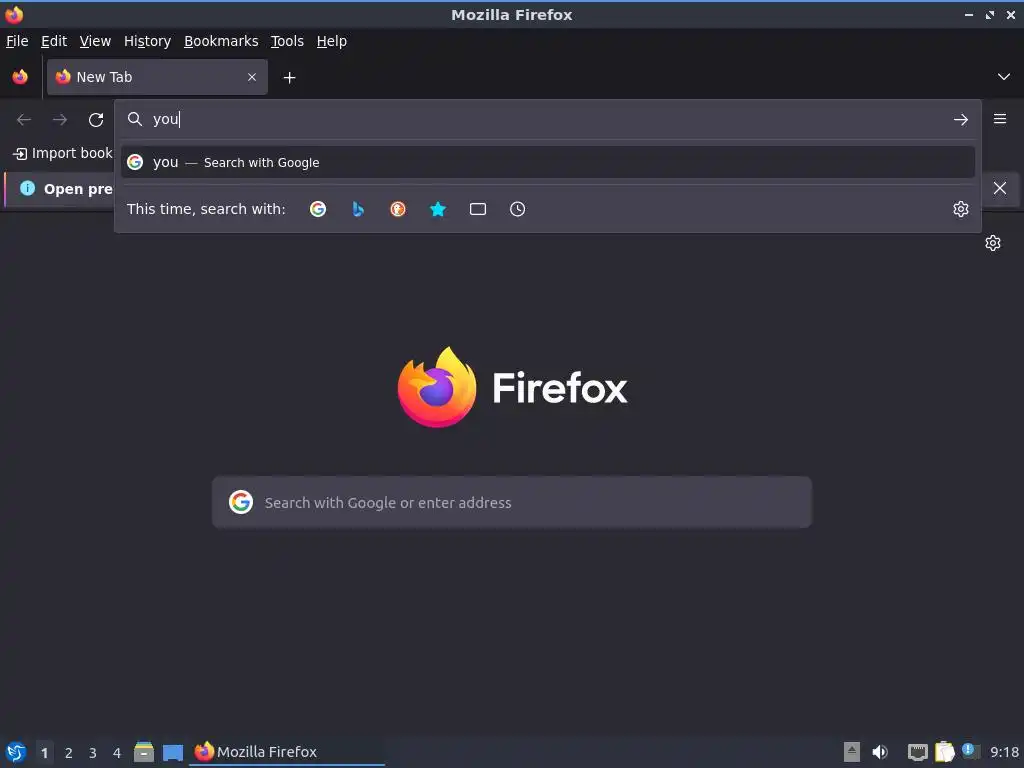The width and height of the screenshot is (1024, 768).
Task: Personalize new tab with gear icon
Action: click(x=993, y=243)
